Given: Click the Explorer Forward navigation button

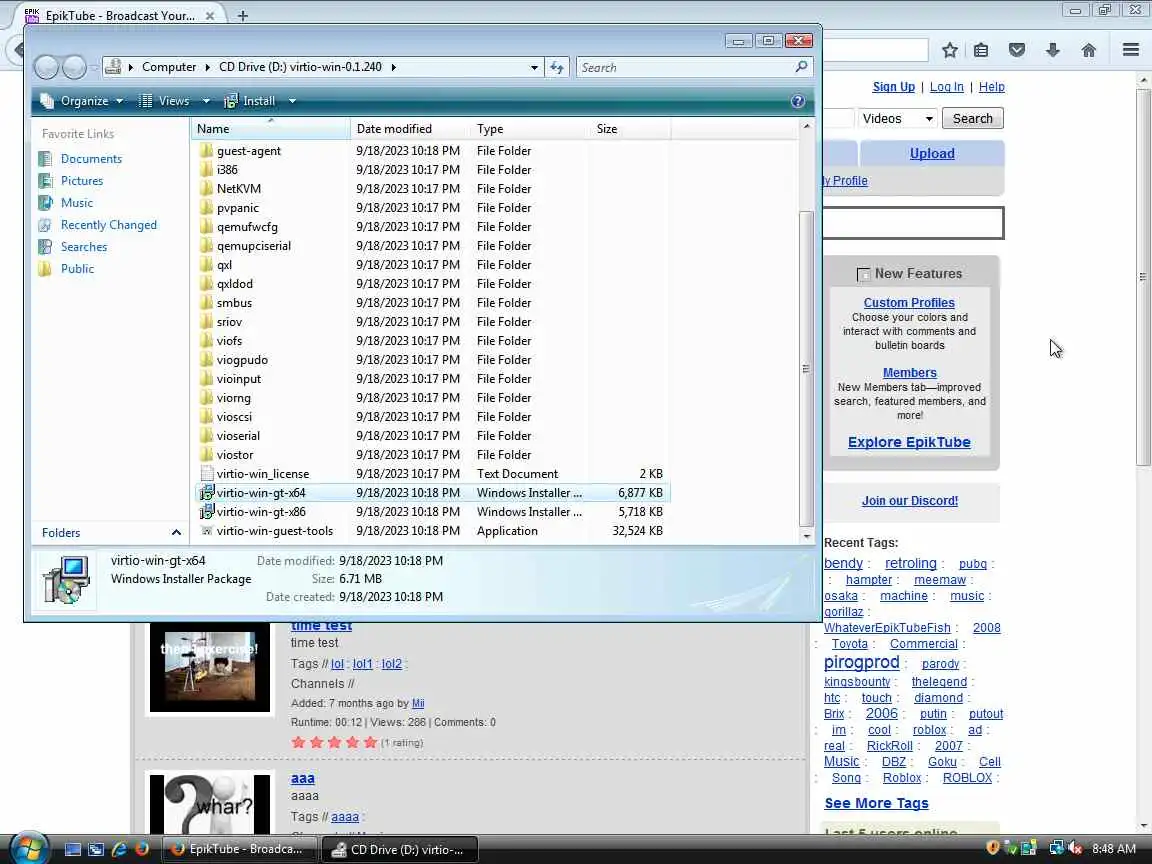Looking at the screenshot, I should coord(73,68).
